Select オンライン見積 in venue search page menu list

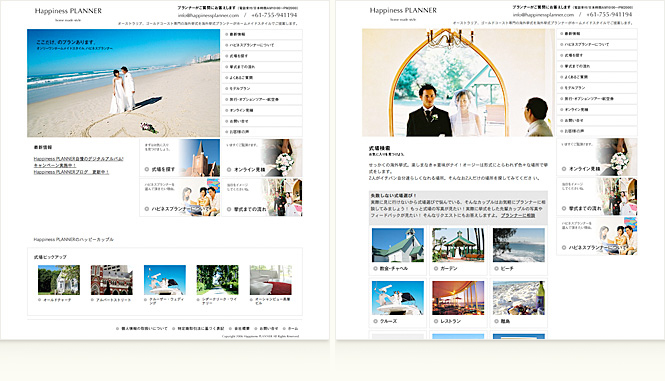tap(597, 109)
